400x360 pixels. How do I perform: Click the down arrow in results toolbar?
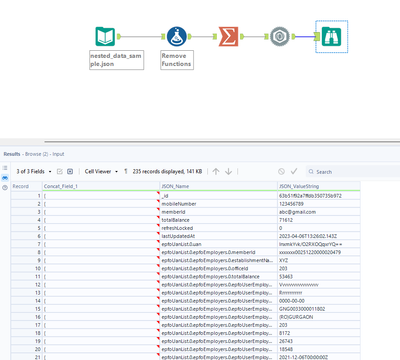pos(229,171)
